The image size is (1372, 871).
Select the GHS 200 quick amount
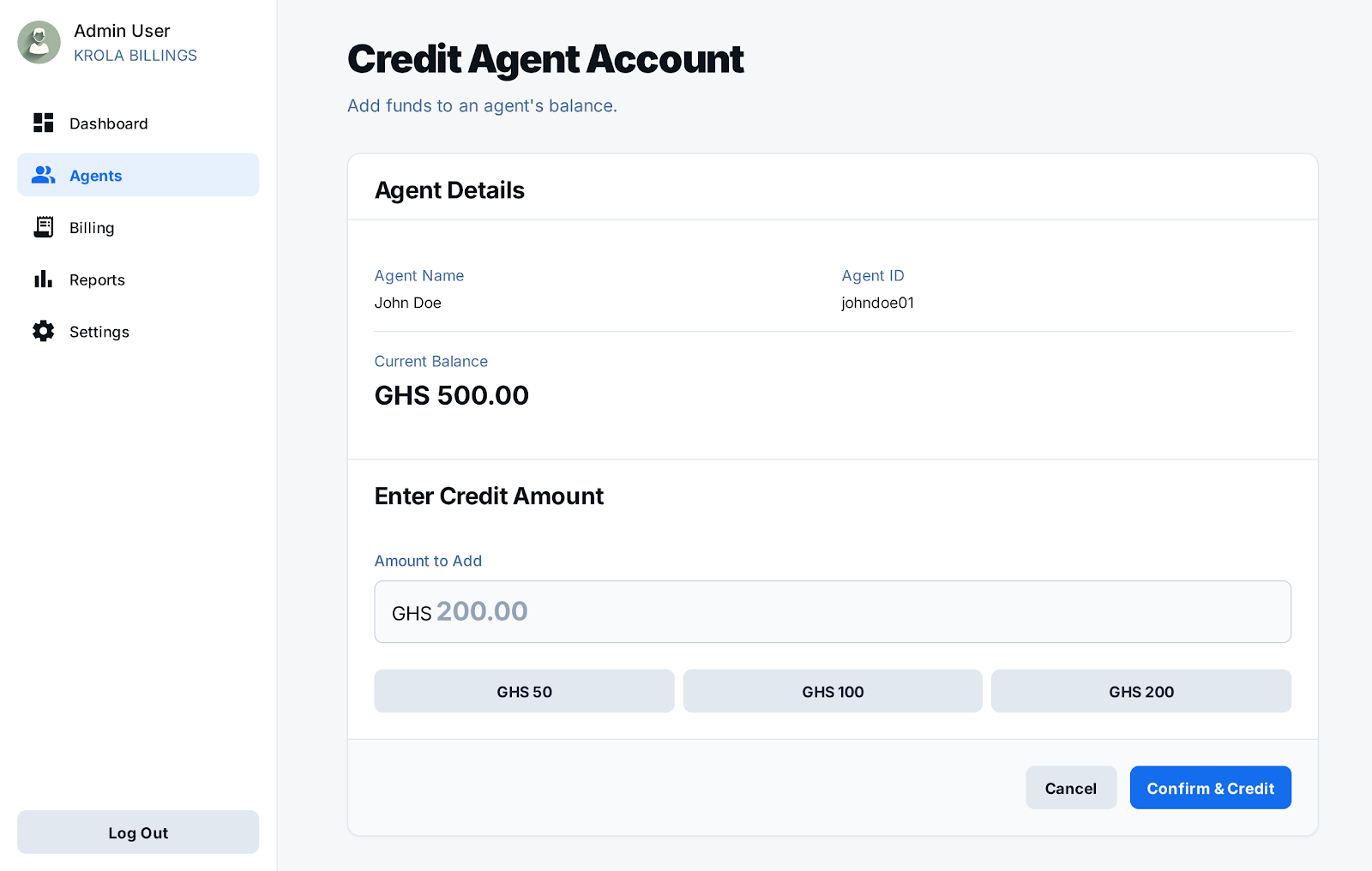click(1141, 692)
